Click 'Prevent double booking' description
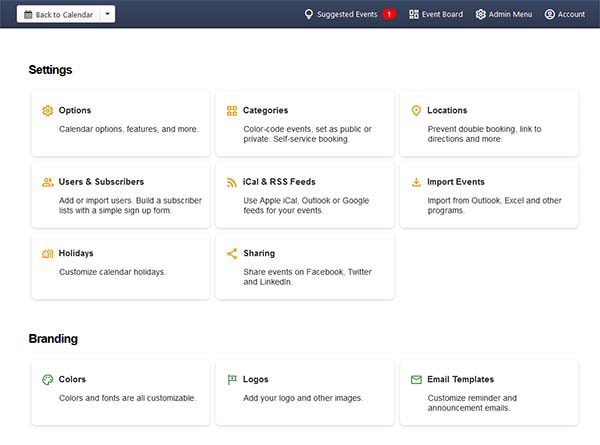The image size is (600, 445). click(484, 134)
